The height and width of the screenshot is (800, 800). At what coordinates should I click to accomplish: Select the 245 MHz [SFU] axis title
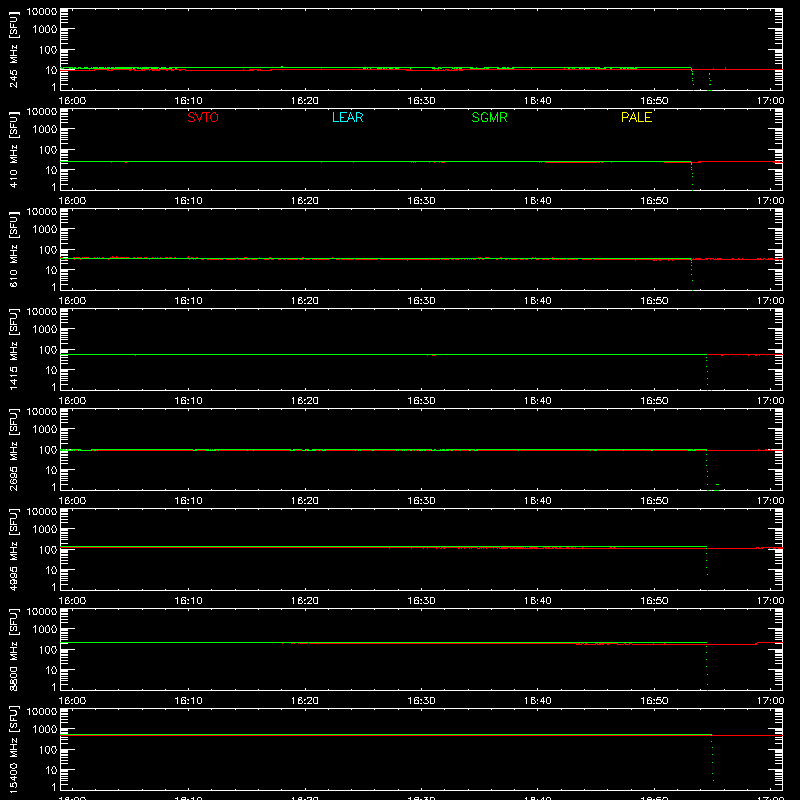pos(14,49)
